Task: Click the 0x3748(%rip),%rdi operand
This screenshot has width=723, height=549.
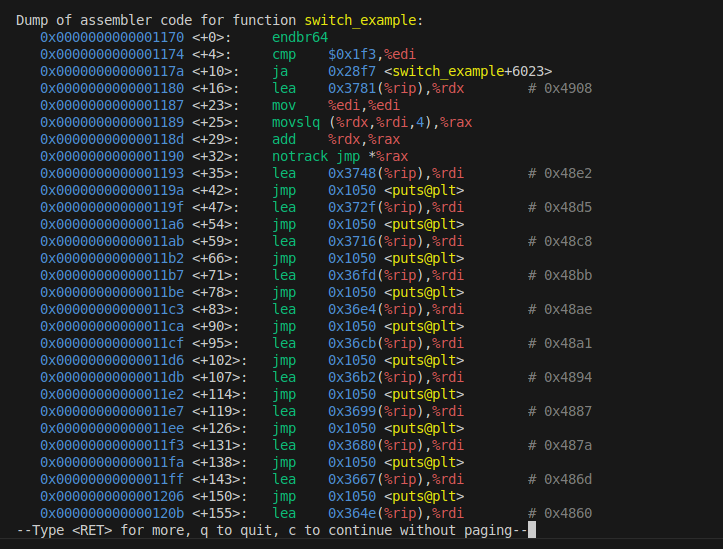Action: point(395,173)
